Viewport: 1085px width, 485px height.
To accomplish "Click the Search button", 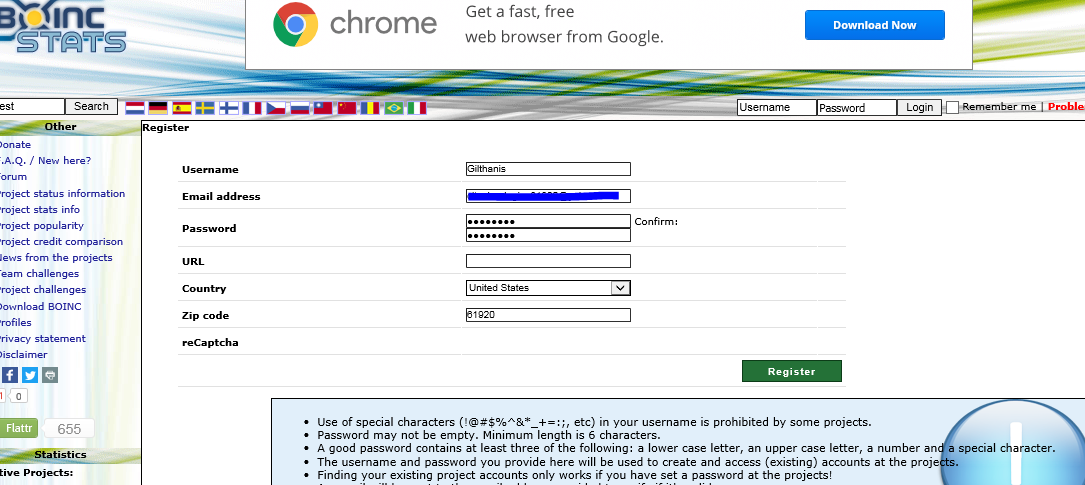I will [x=91, y=106].
